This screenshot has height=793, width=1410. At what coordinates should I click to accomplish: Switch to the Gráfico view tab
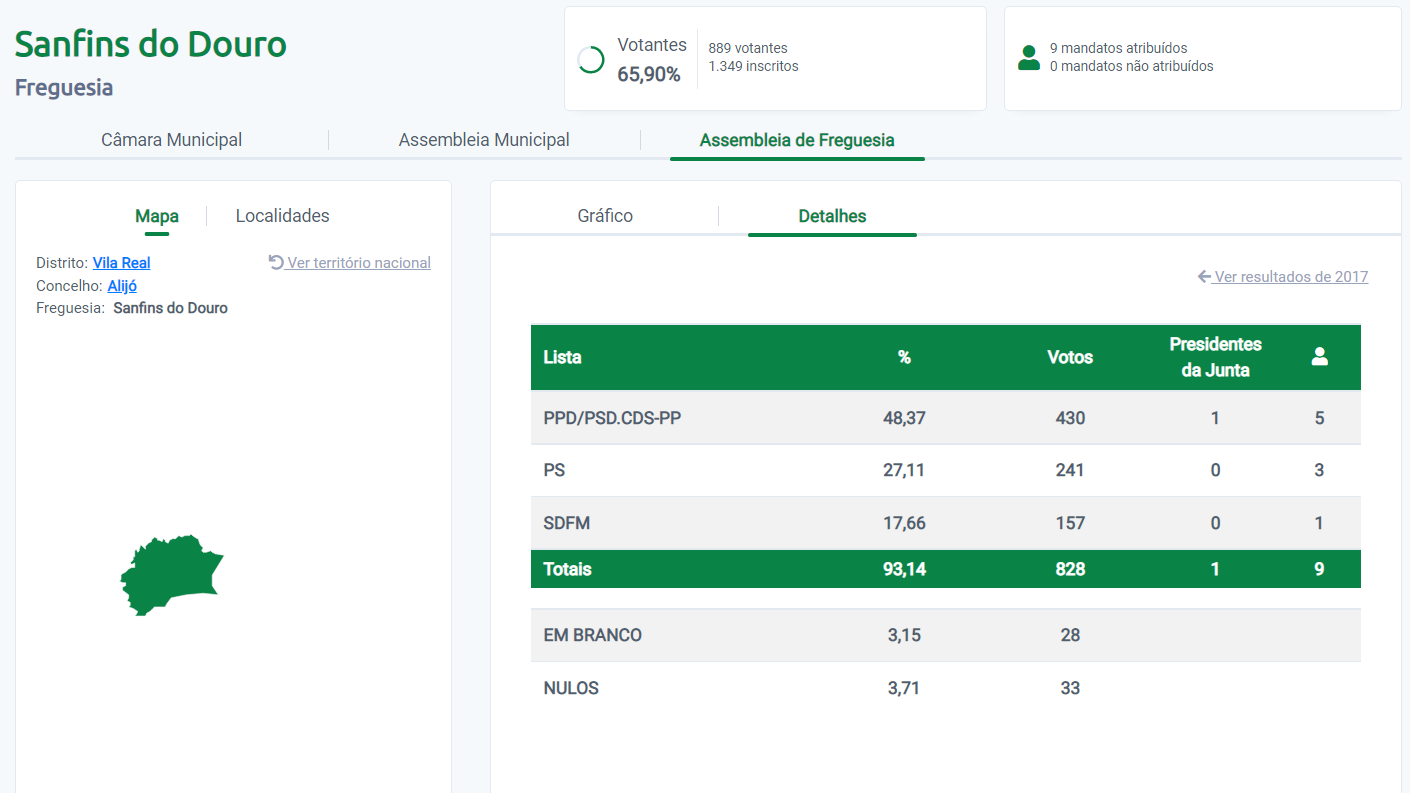coord(605,216)
